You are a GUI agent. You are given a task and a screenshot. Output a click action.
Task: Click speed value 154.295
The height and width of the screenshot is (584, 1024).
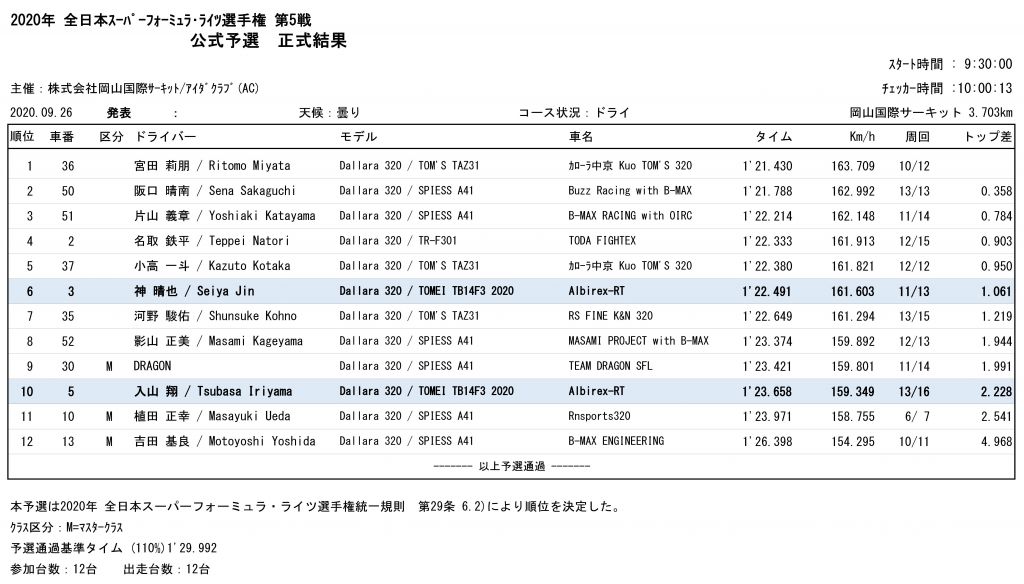(x=853, y=442)
